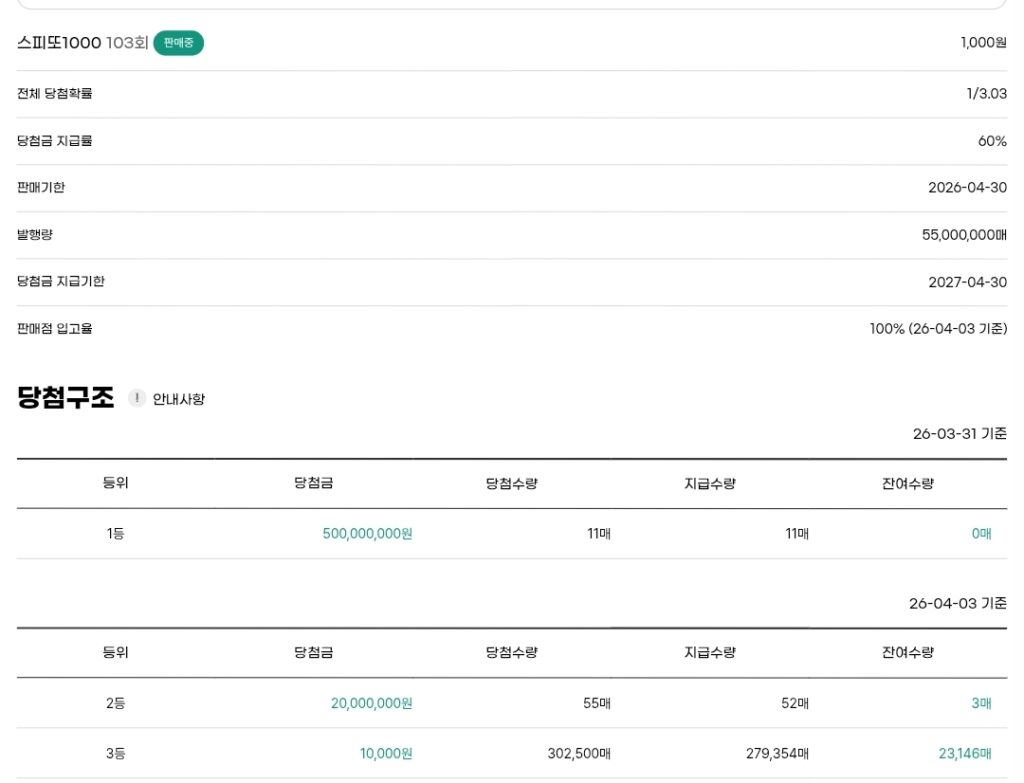Click the 3매 remaining count for 2등
The height and width of the screenshot is (783, 1024).
coord(981,703)
